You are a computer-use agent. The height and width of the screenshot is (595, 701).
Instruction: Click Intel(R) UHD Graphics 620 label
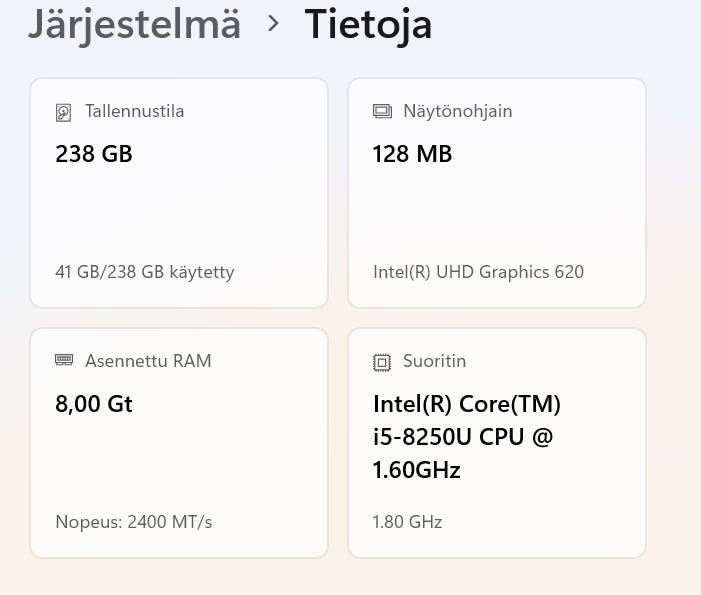(x=478, y=272)
